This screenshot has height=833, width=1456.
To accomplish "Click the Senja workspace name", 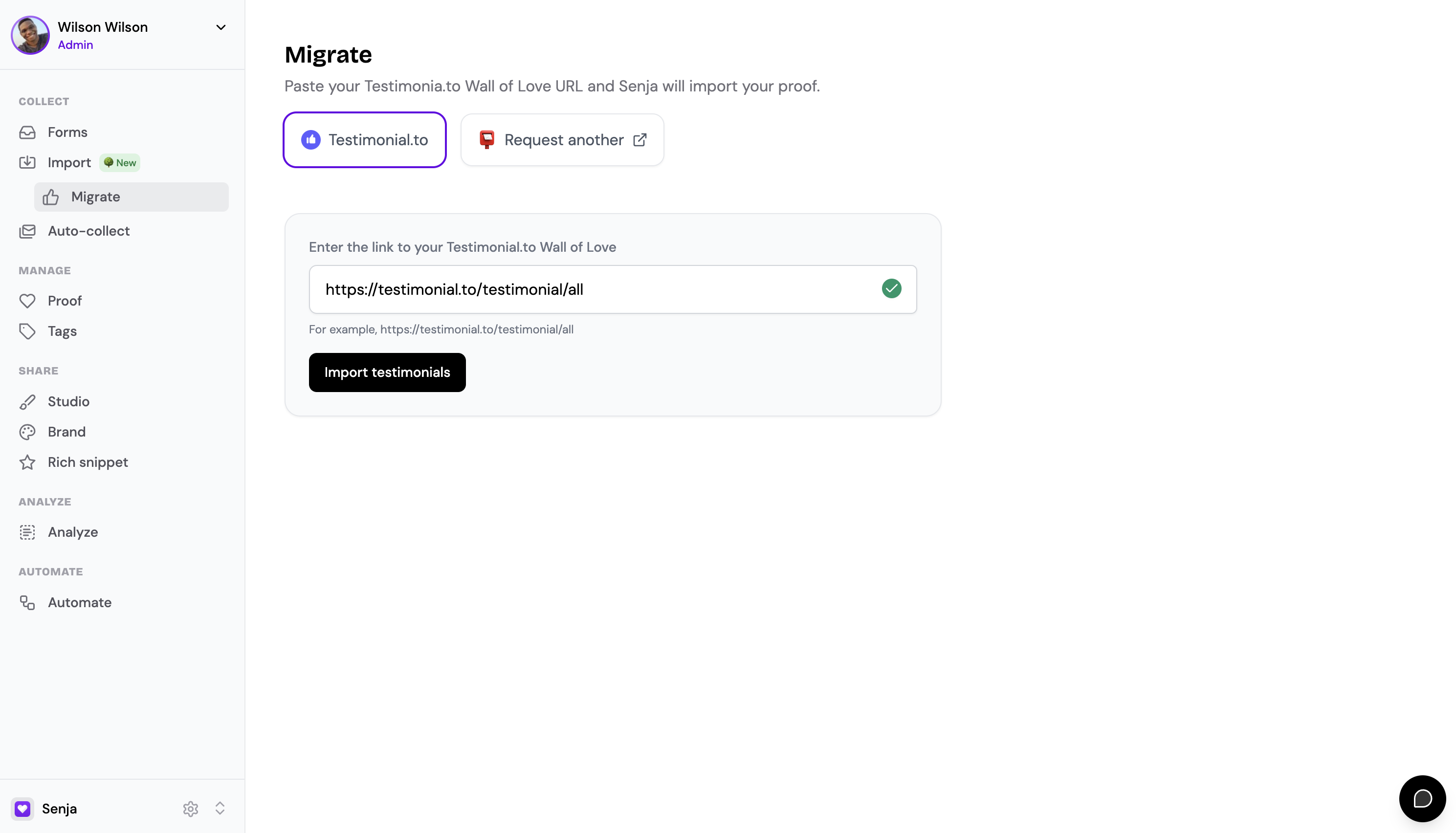I will point(60,809).
